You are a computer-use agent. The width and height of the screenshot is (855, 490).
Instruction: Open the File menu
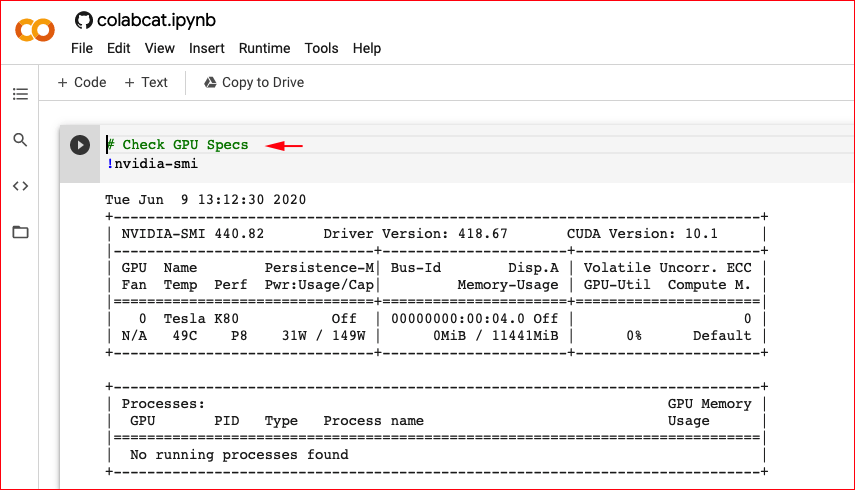point(82,49)
